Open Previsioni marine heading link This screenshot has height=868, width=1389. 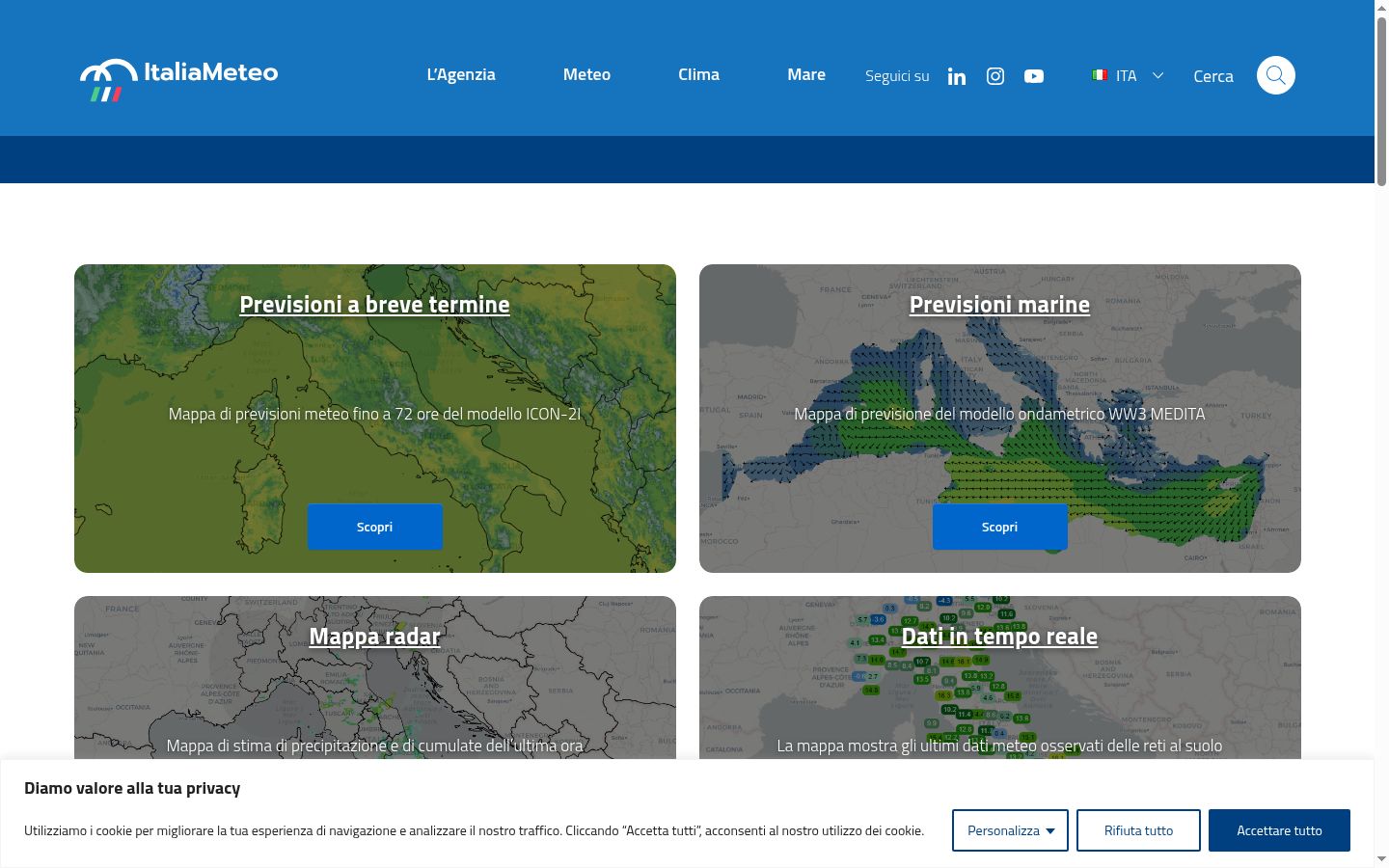(999, 305)
